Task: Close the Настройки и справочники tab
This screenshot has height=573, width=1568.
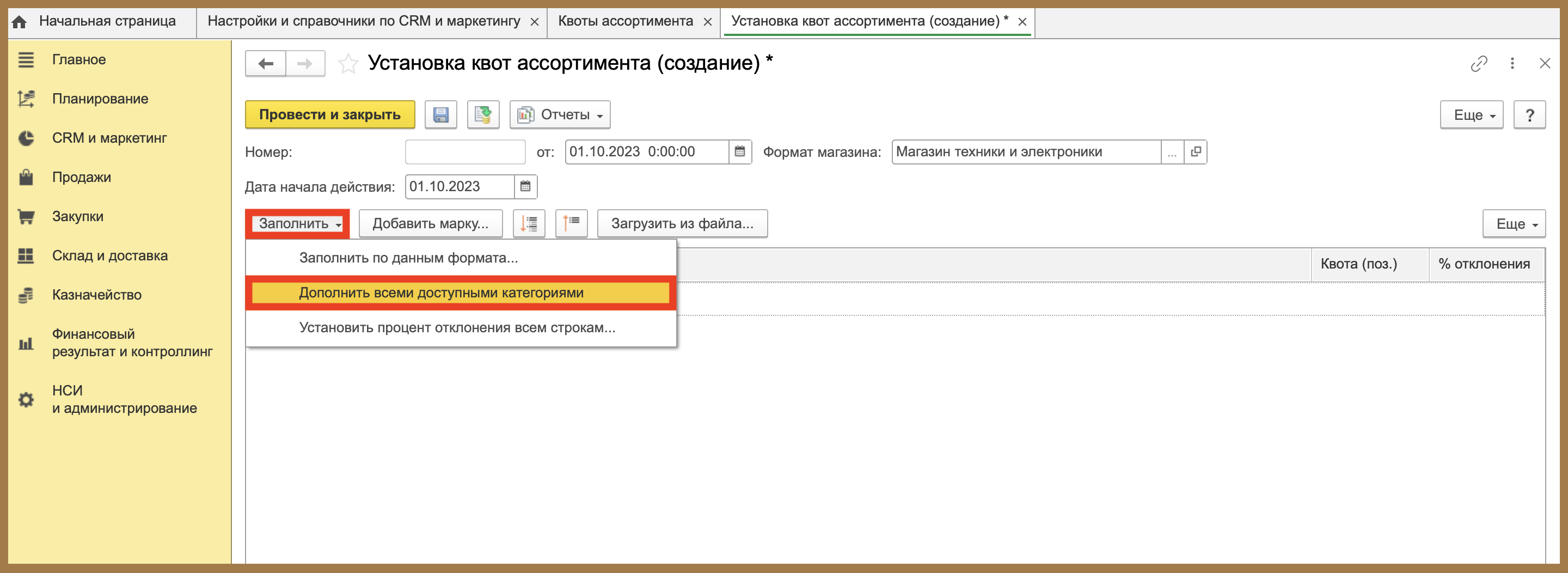Action: (534, 22)
